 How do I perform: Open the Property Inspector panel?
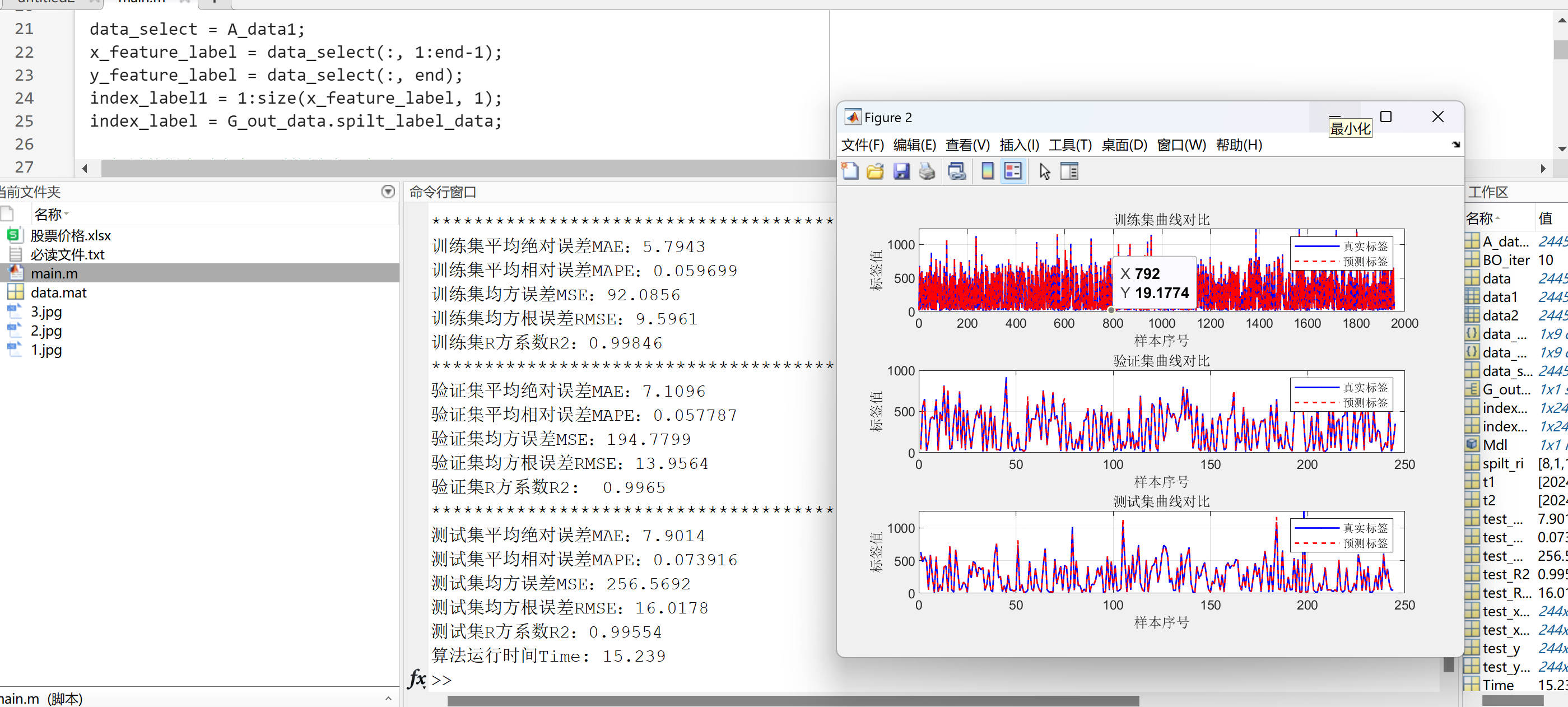(x=1069, y=171)
